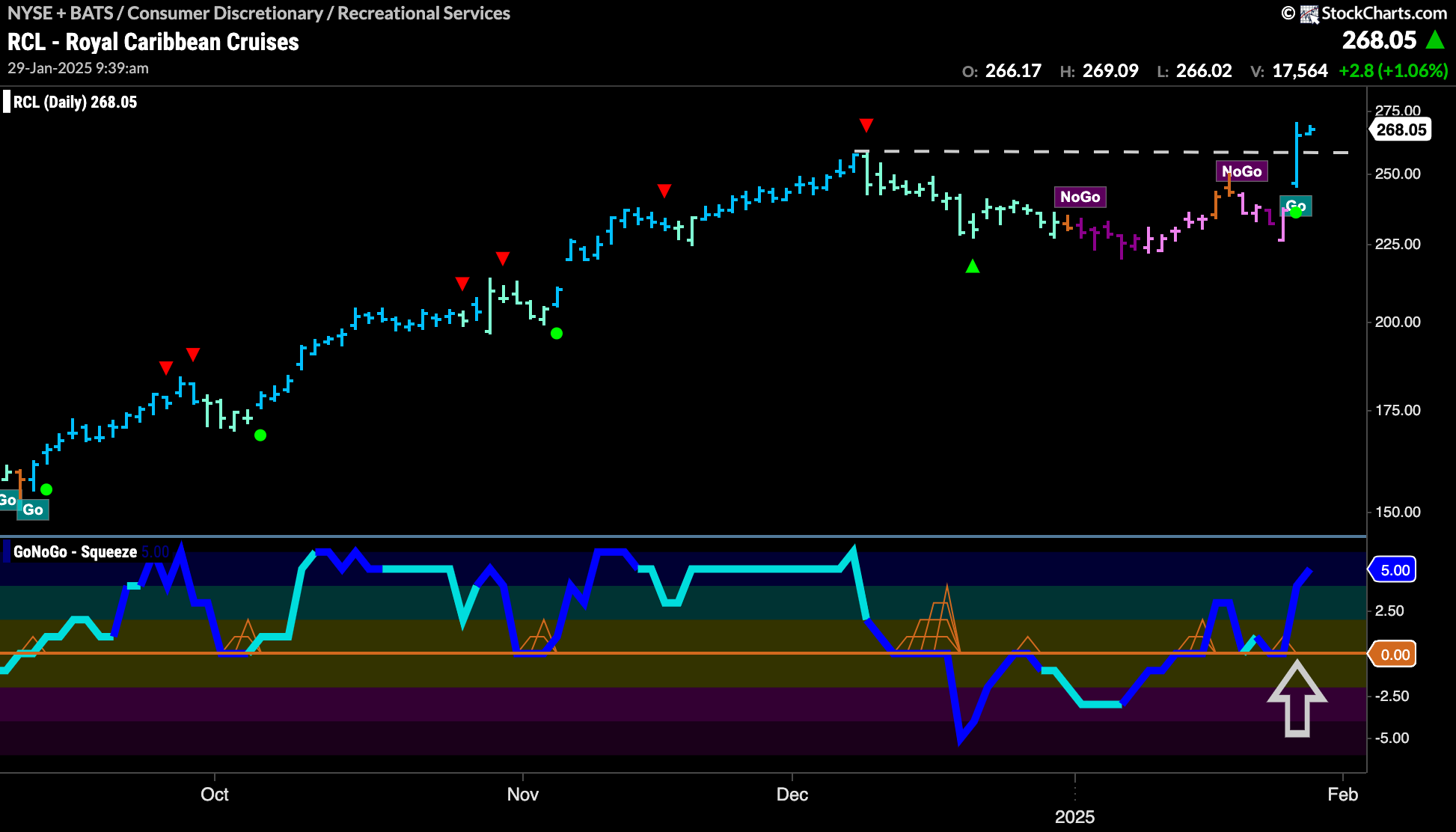The width and height of the screenshot is (1456, 832).
Task: Click the volume value 17,564
Action: 1300,71
